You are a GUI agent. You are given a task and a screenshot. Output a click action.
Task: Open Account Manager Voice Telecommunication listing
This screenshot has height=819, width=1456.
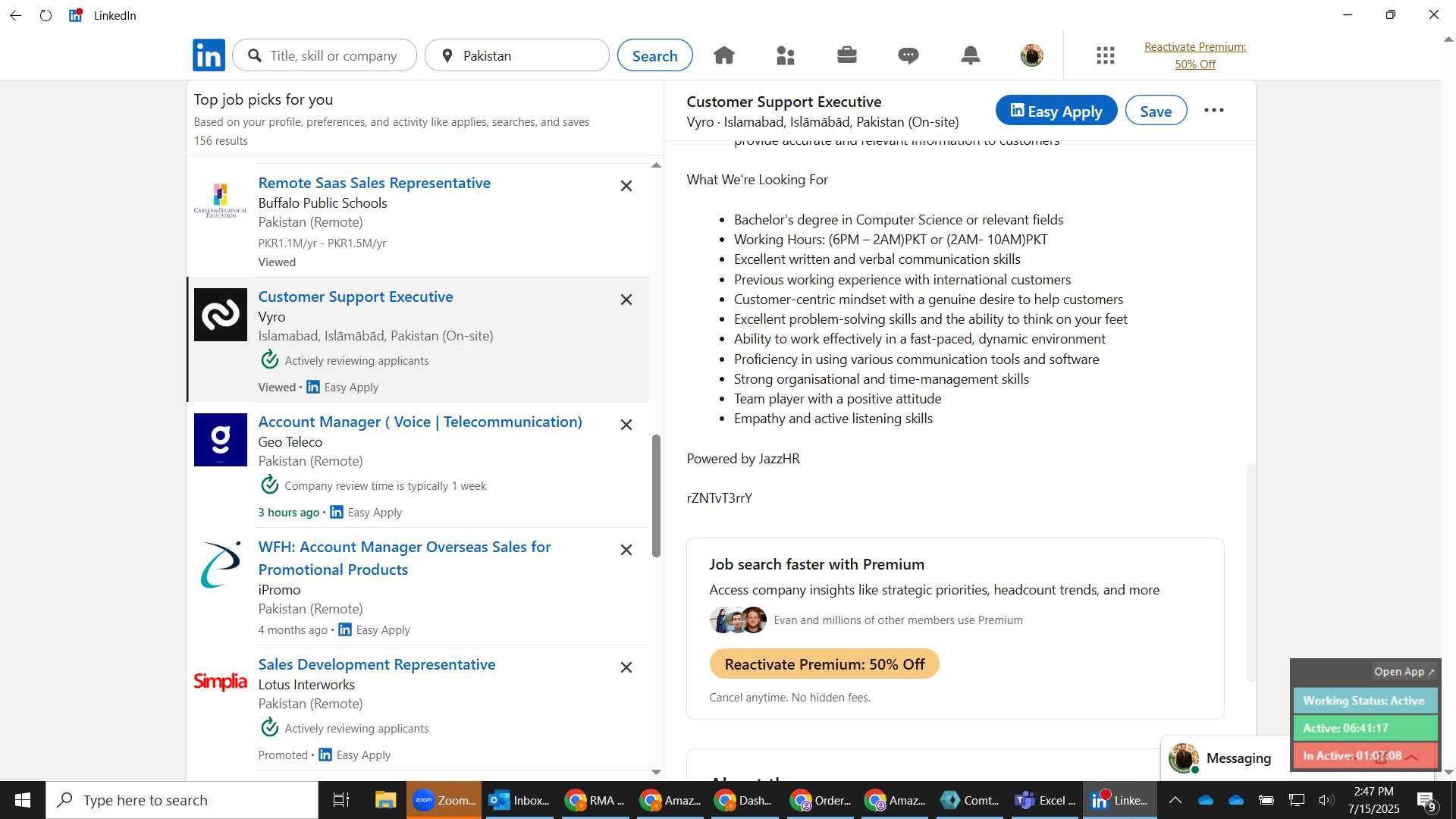point(420,422)
